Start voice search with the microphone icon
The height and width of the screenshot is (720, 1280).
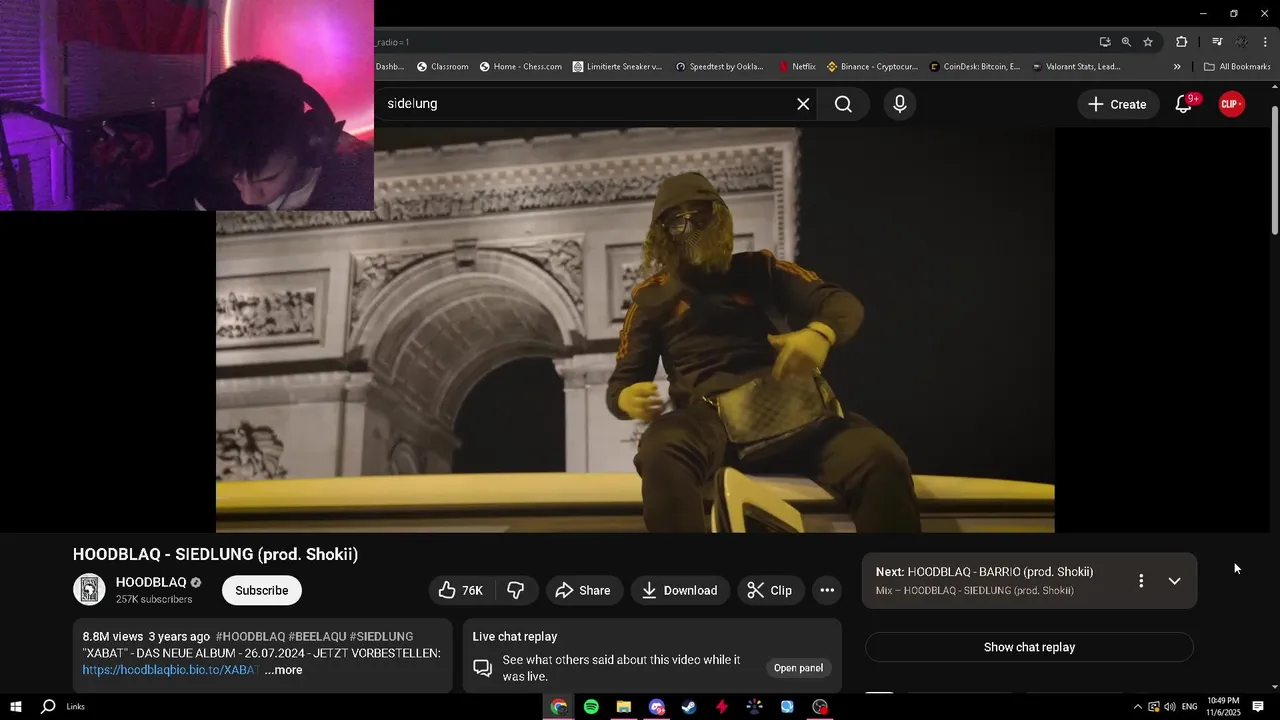(x=900, y=104)
